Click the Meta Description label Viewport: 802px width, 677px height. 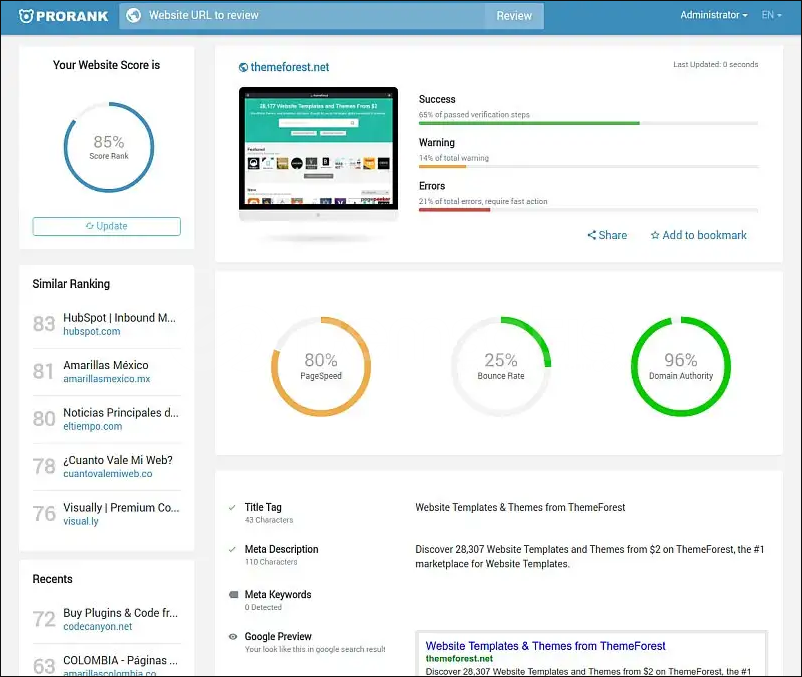pyautogui.click(x=281, y=549)
